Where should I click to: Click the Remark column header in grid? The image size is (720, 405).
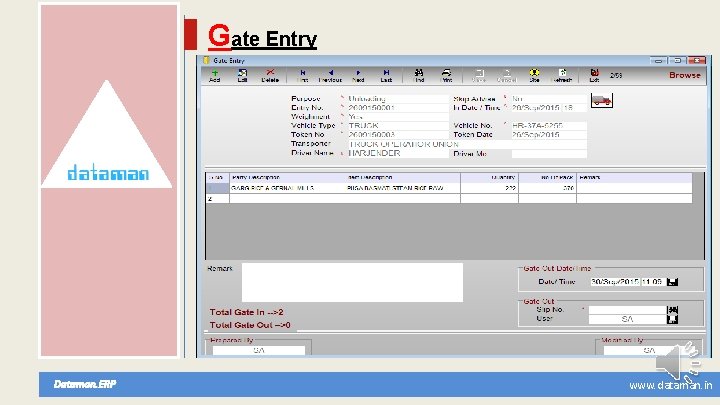(634, 177)
